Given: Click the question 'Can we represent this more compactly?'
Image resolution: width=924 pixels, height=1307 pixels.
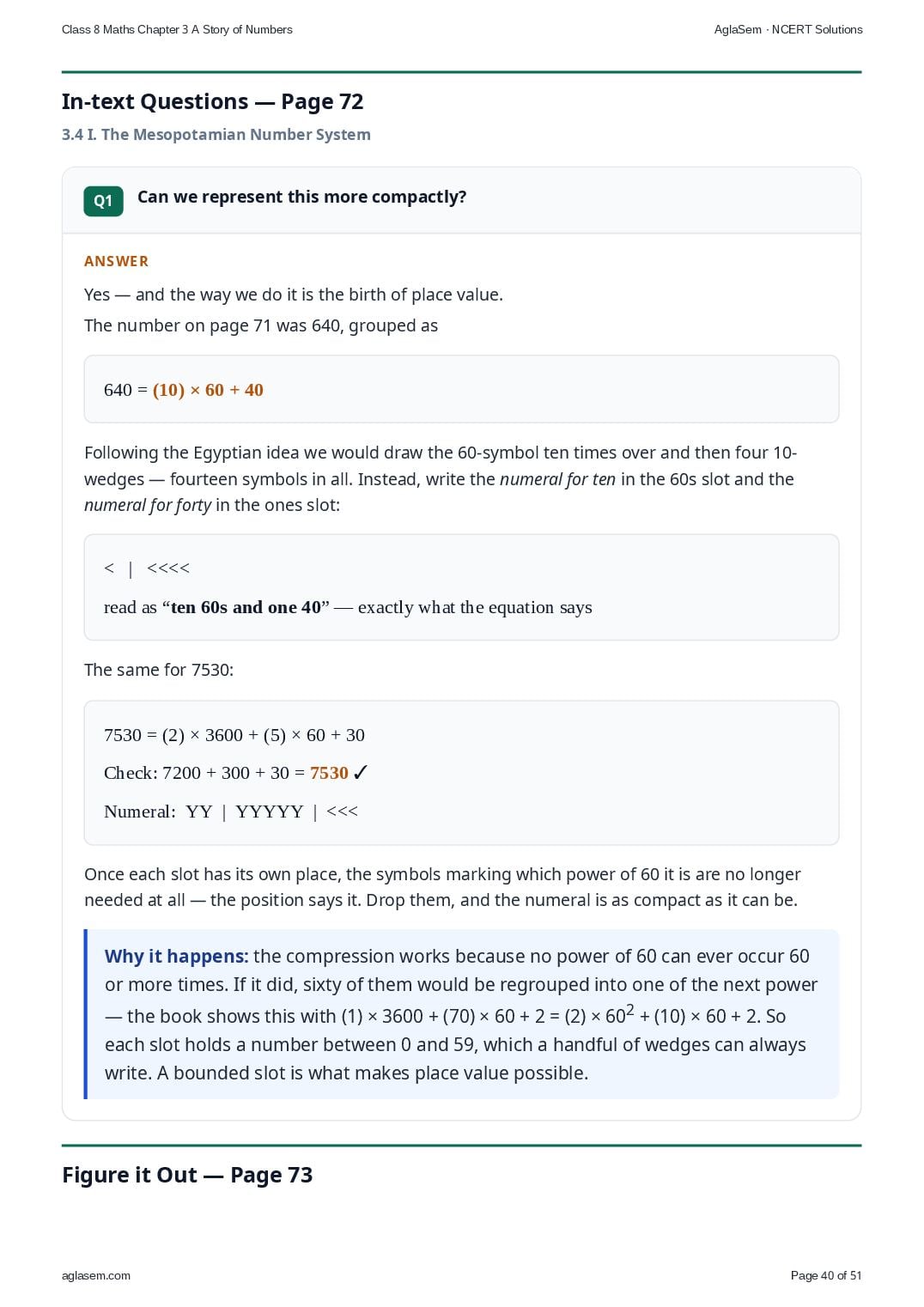Looking at the screenshot, I should 302,197.
